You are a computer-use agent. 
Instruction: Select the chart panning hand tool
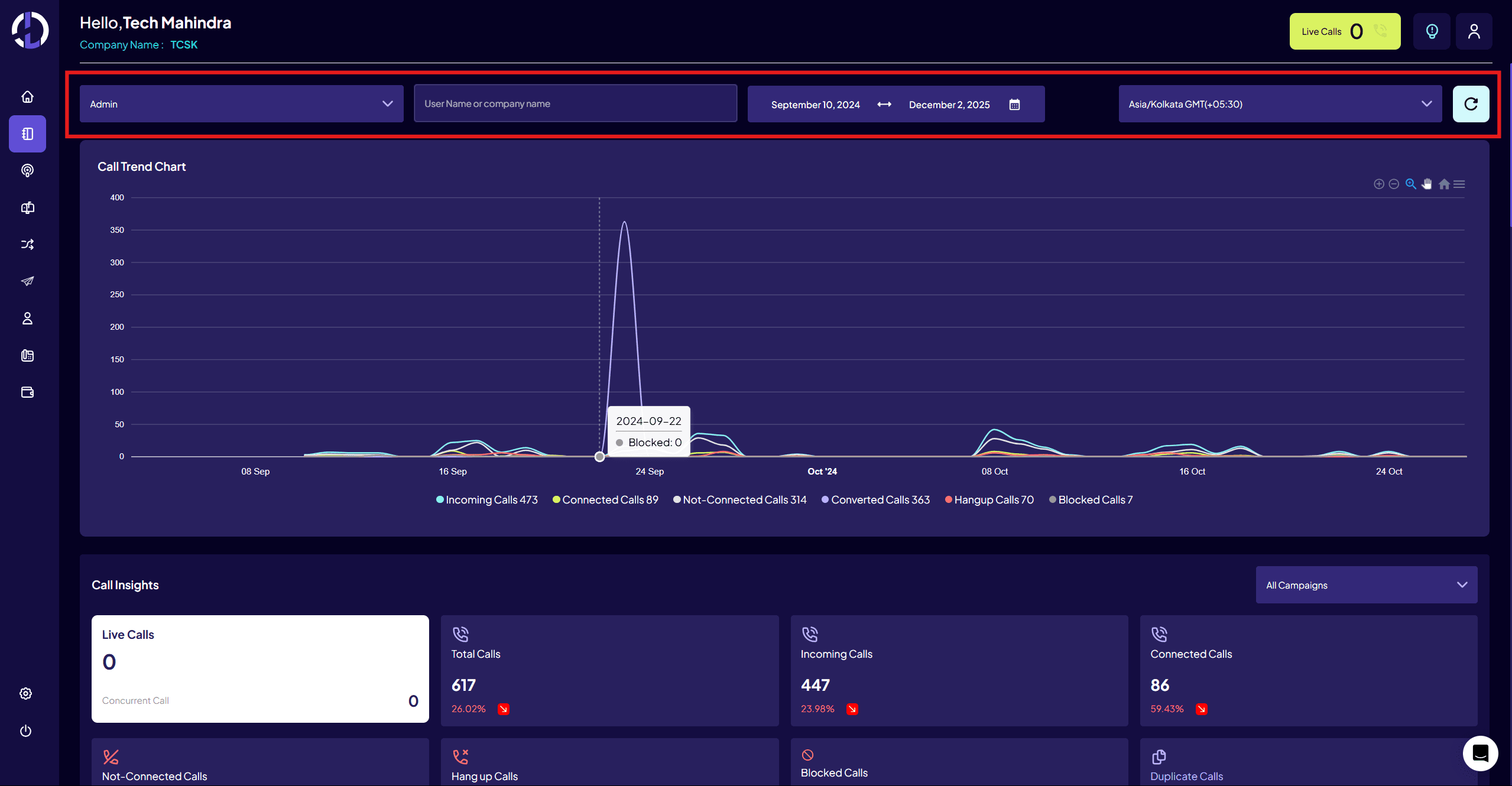click(1427, 184)
